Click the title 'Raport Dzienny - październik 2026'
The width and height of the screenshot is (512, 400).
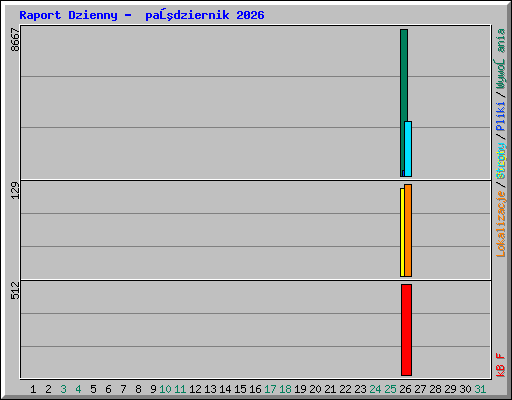tap(142, 15)
